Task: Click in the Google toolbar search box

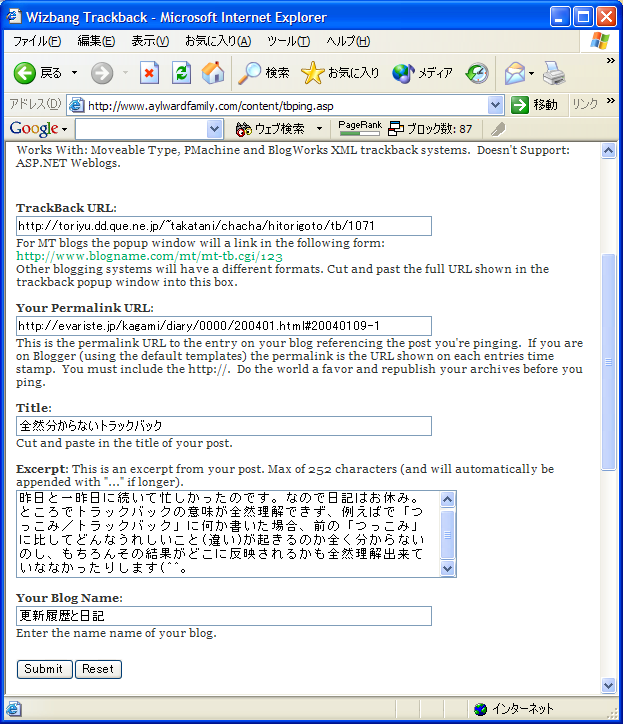Action: coord(141,129)
